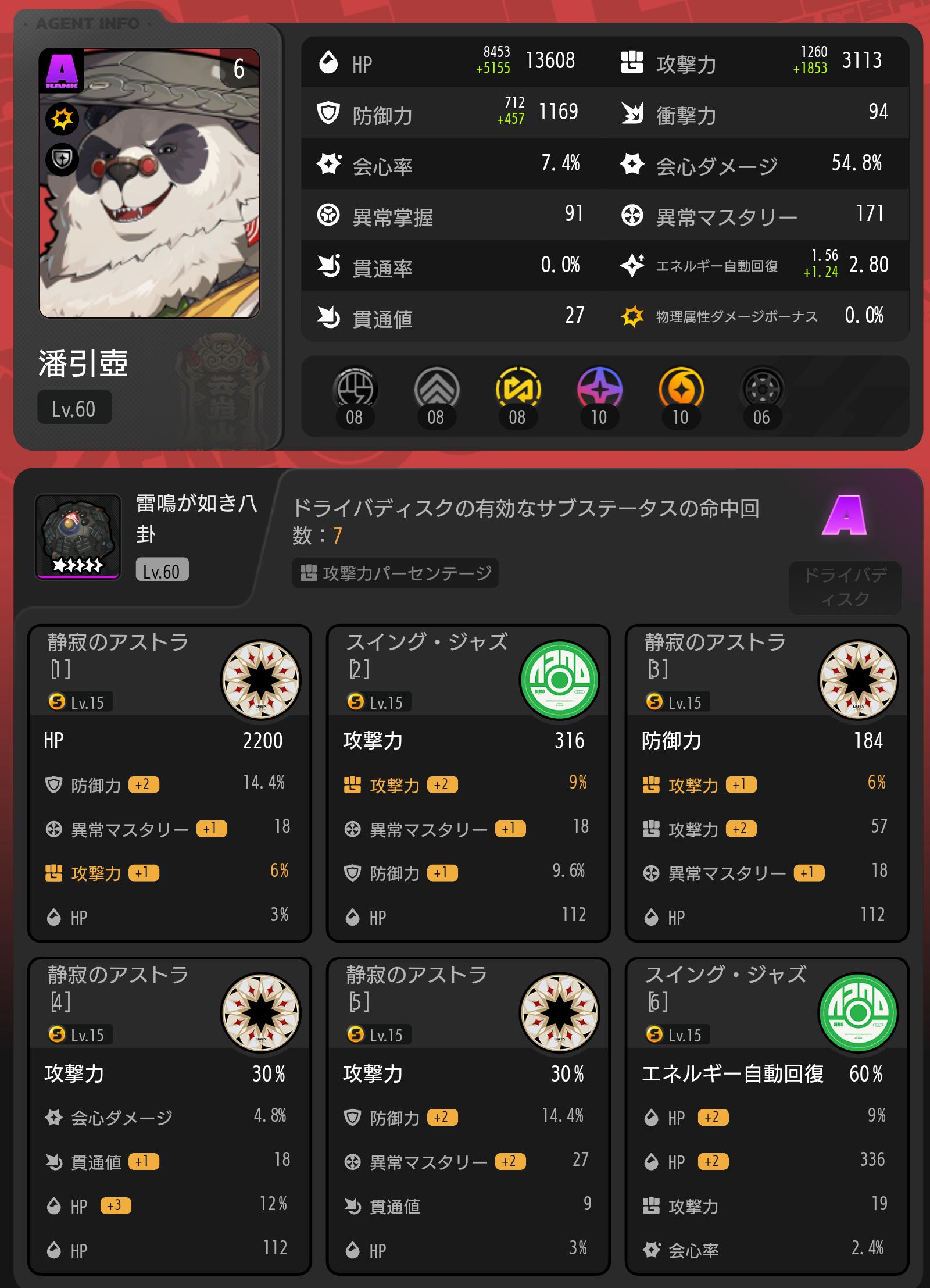Click the orange chain attack skill icon
Screen dimensions: 930x1288
pyautogui.click(x=681, y=388)
